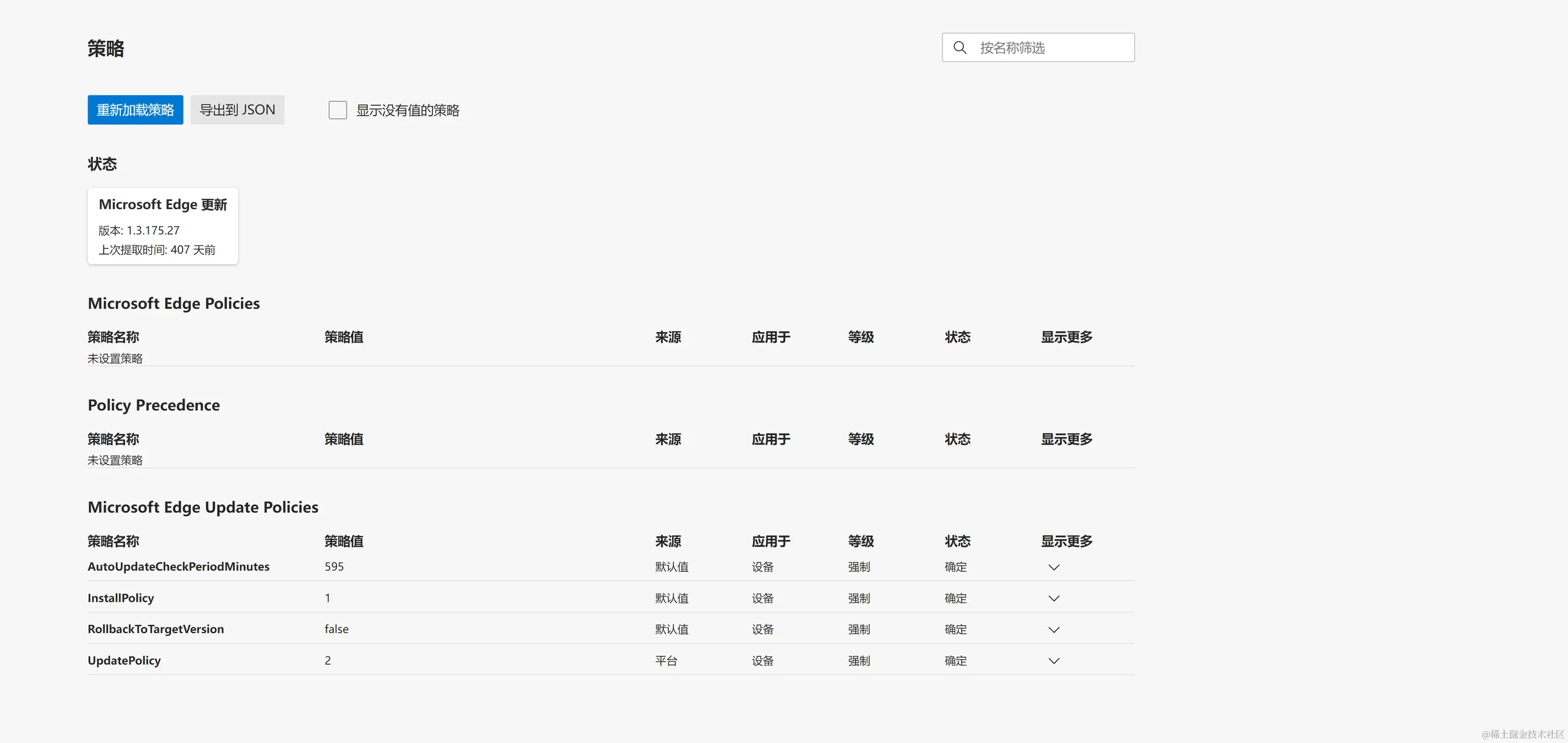
Task: Select the InstallPolicy policy name
Action: (120, 598)
